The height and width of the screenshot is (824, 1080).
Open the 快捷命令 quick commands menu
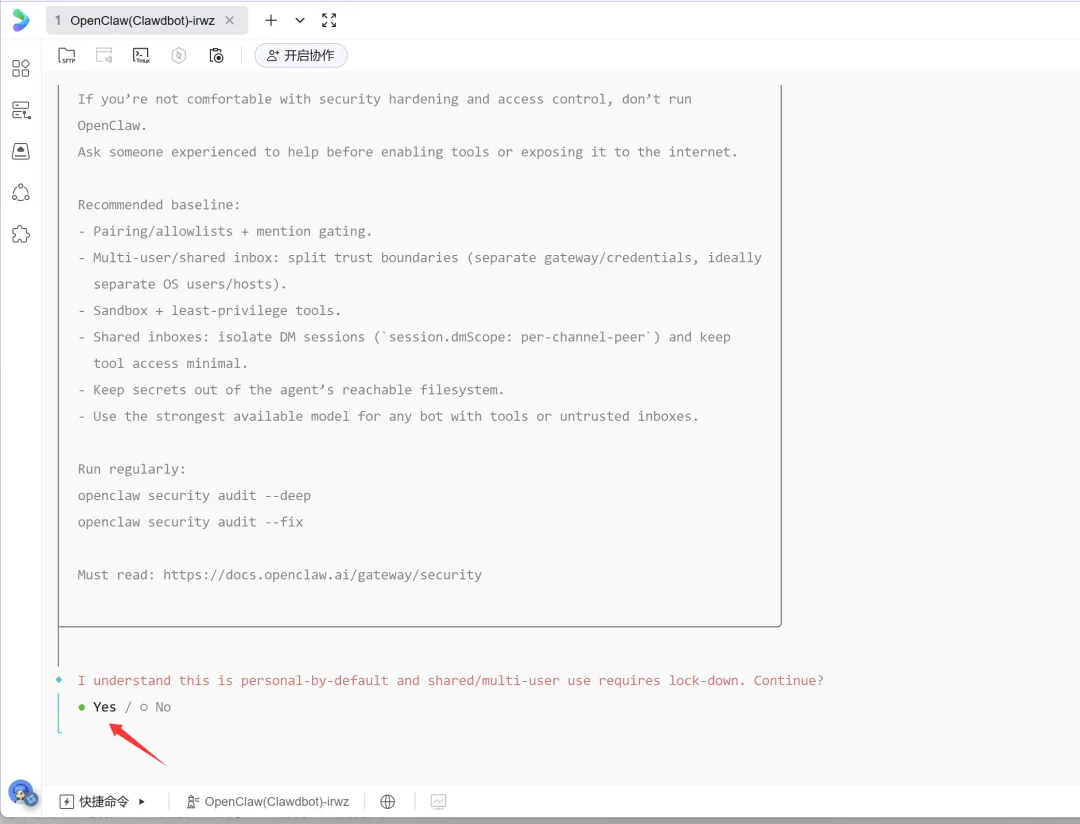click(95, 801)
